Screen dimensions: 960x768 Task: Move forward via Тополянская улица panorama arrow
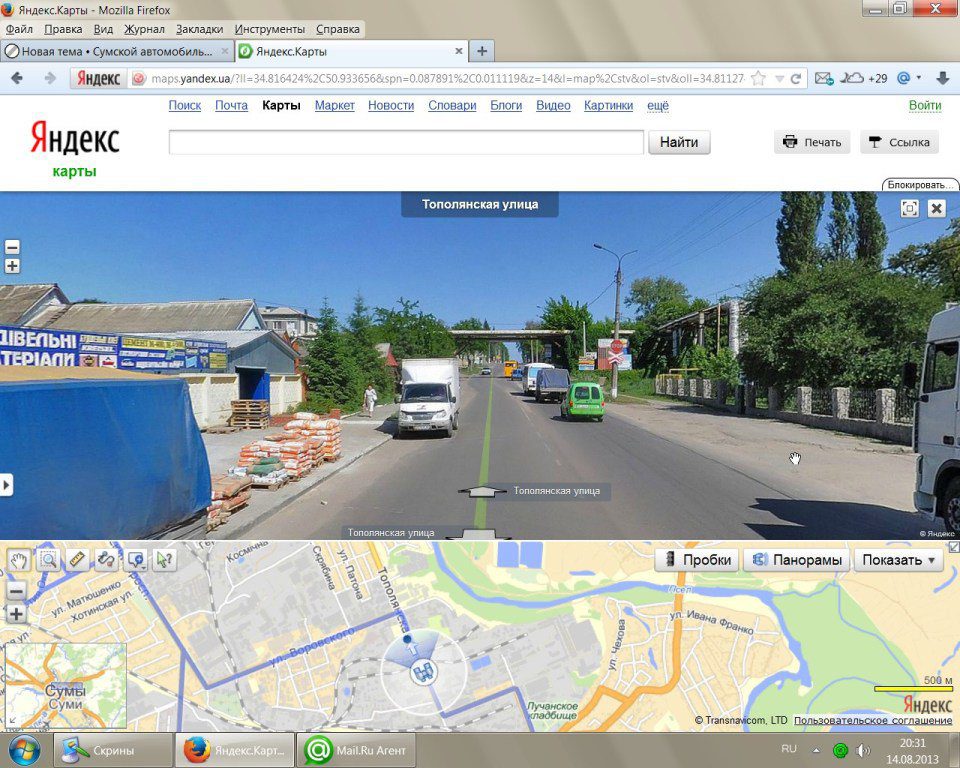(x=482, y=491)
